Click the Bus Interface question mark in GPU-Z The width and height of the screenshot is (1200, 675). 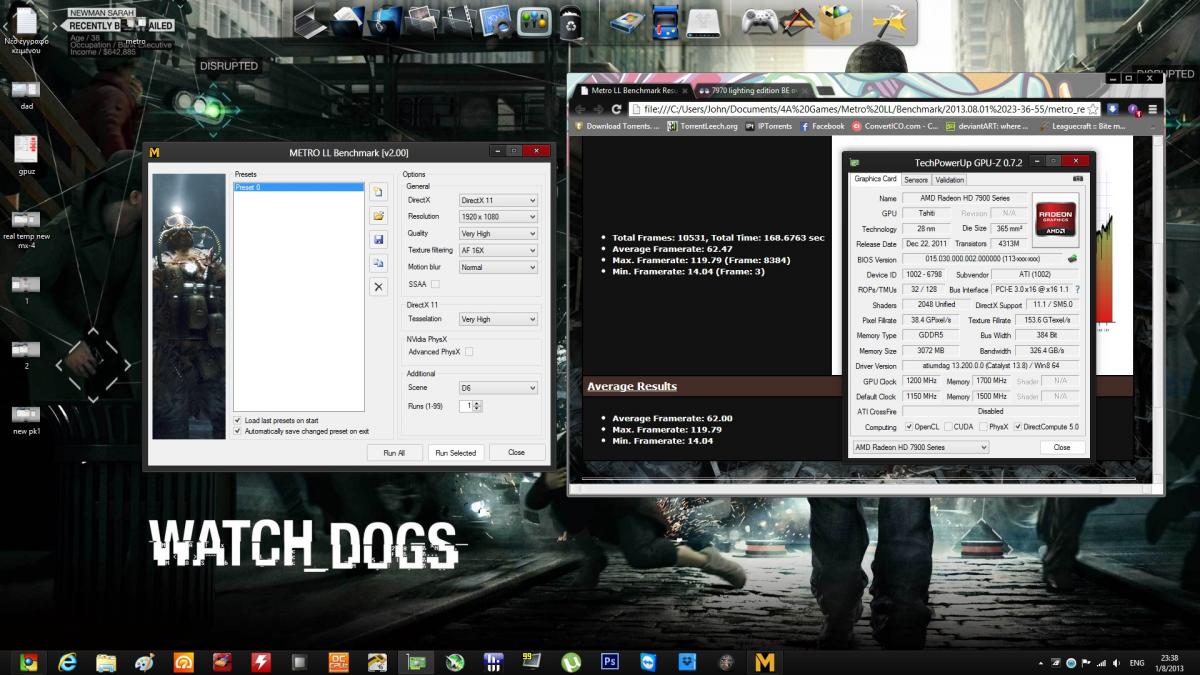click(x=1077, y=289)
